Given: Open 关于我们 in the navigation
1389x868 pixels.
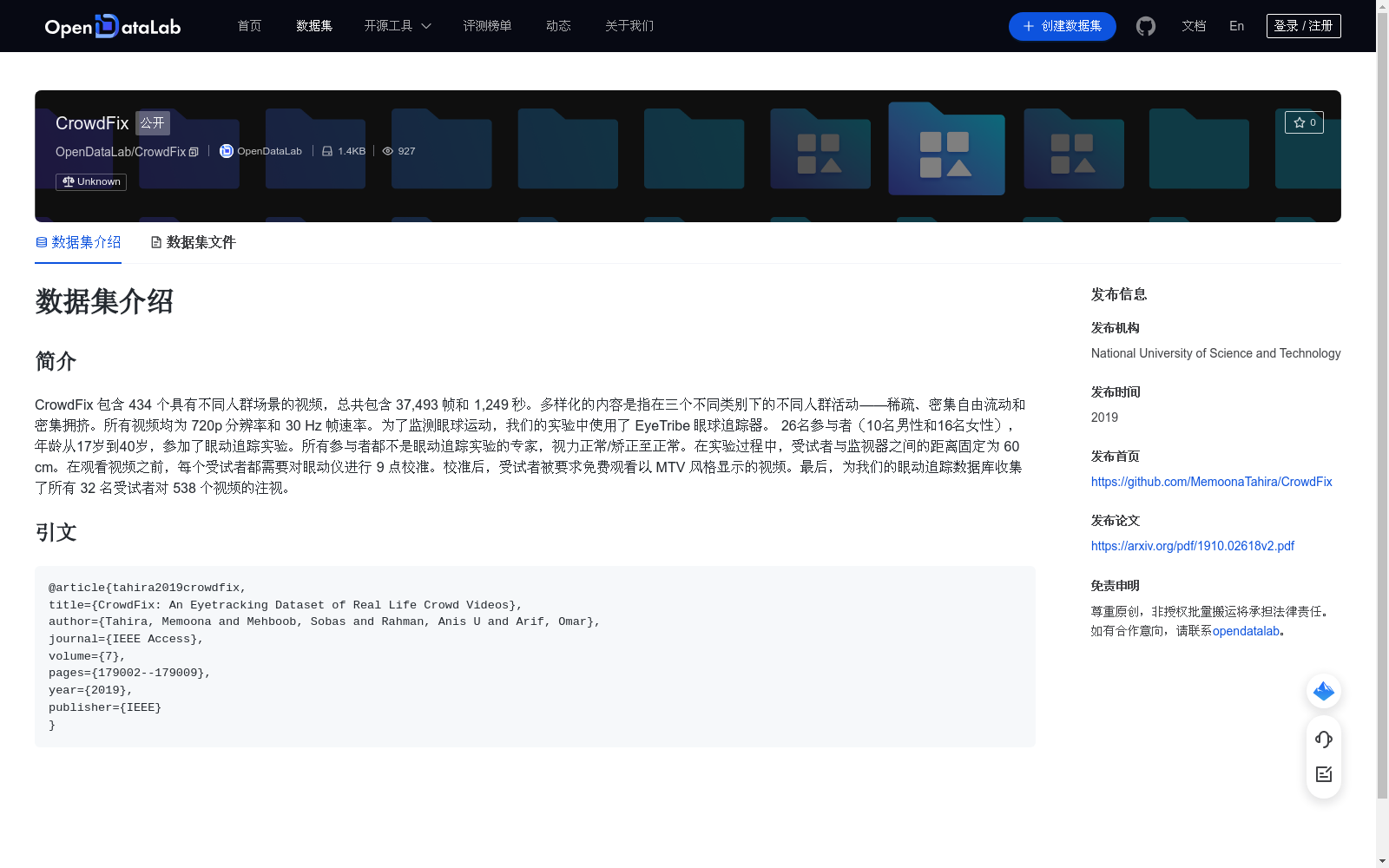Looking at the screenshot, I should (x=629, y=26).
